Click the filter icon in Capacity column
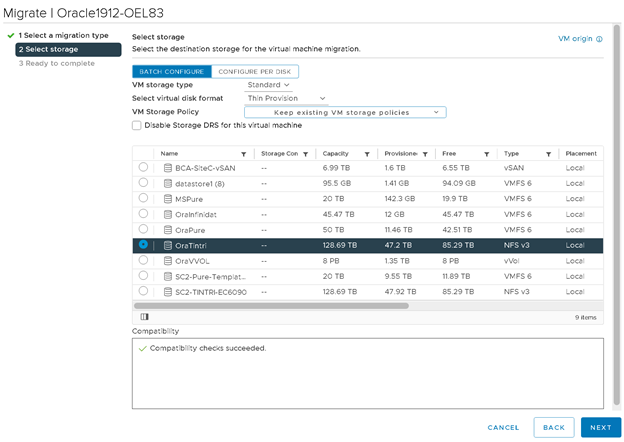This screenshot has width=624, height=442. tap(368, 154)
